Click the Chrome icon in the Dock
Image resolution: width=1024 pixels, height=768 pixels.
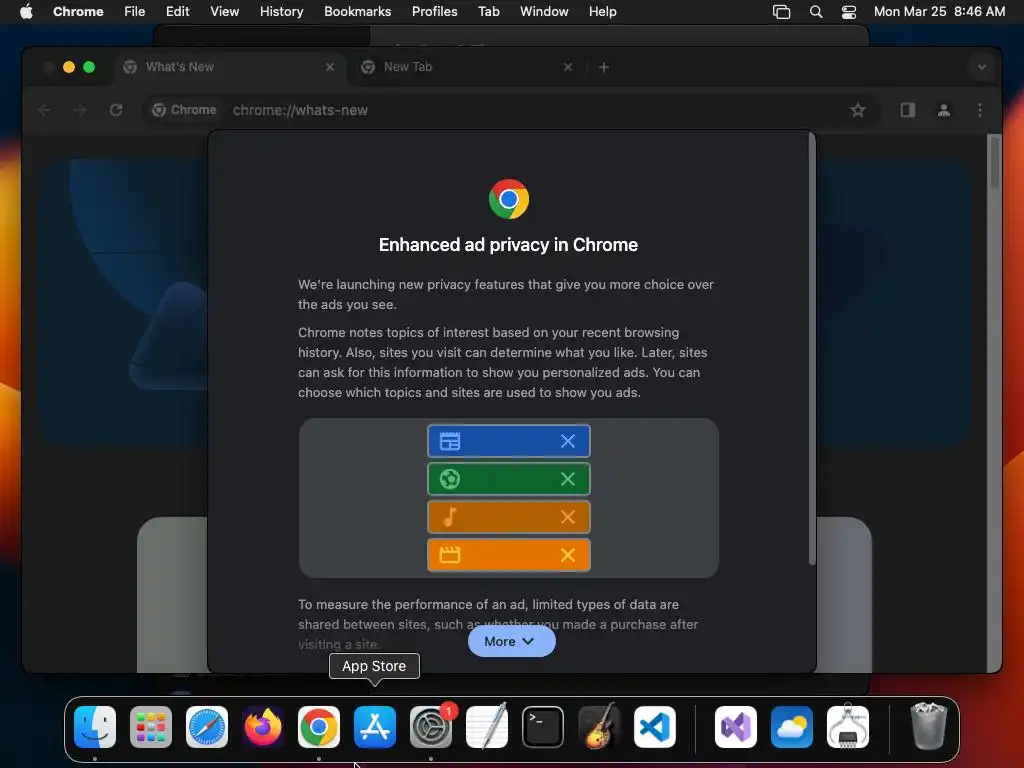pyautogui.click(x=319, y=727)
